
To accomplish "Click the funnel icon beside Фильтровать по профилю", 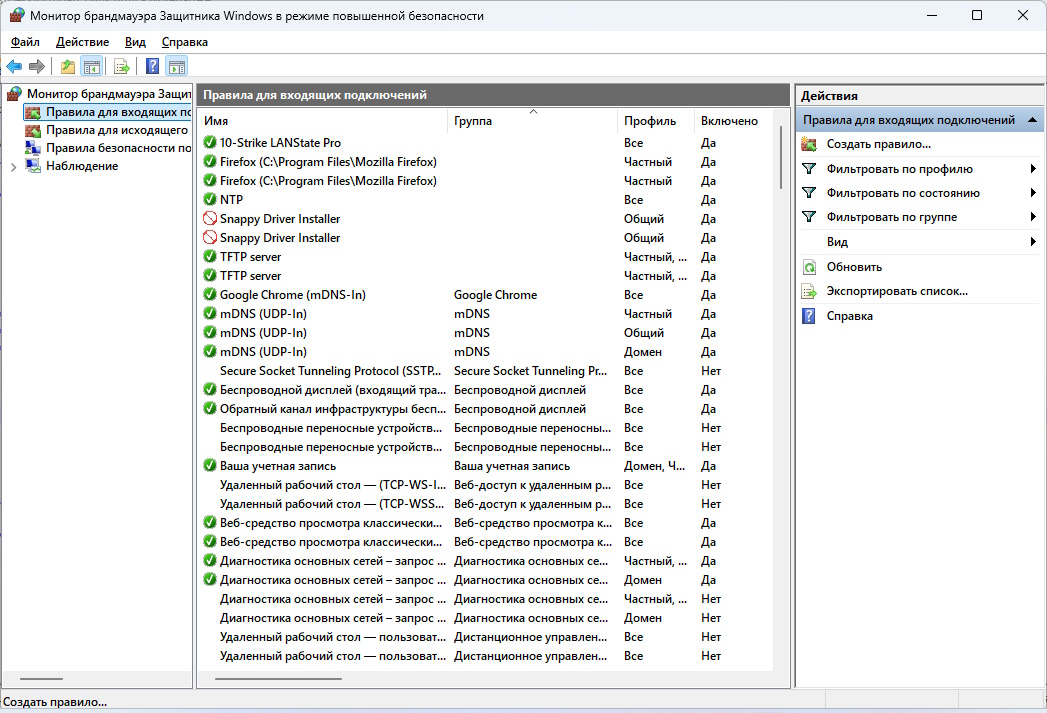I will 809,169.
